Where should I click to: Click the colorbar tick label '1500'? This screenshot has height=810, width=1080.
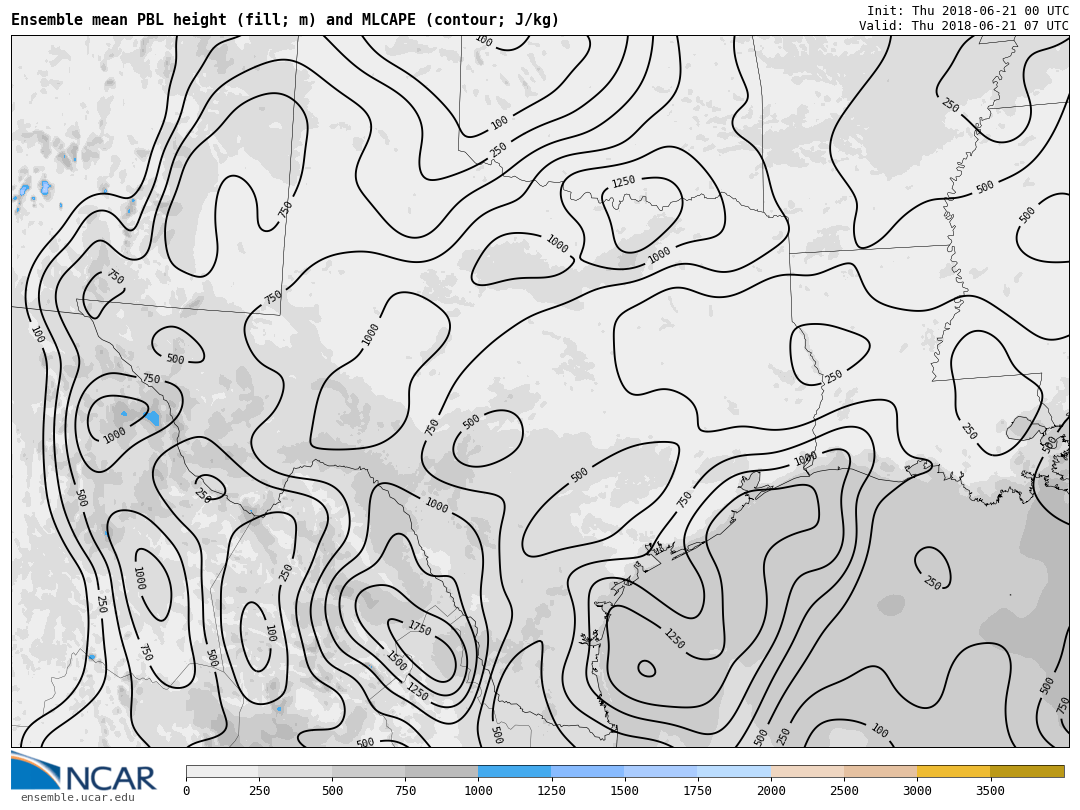[624, 791]
